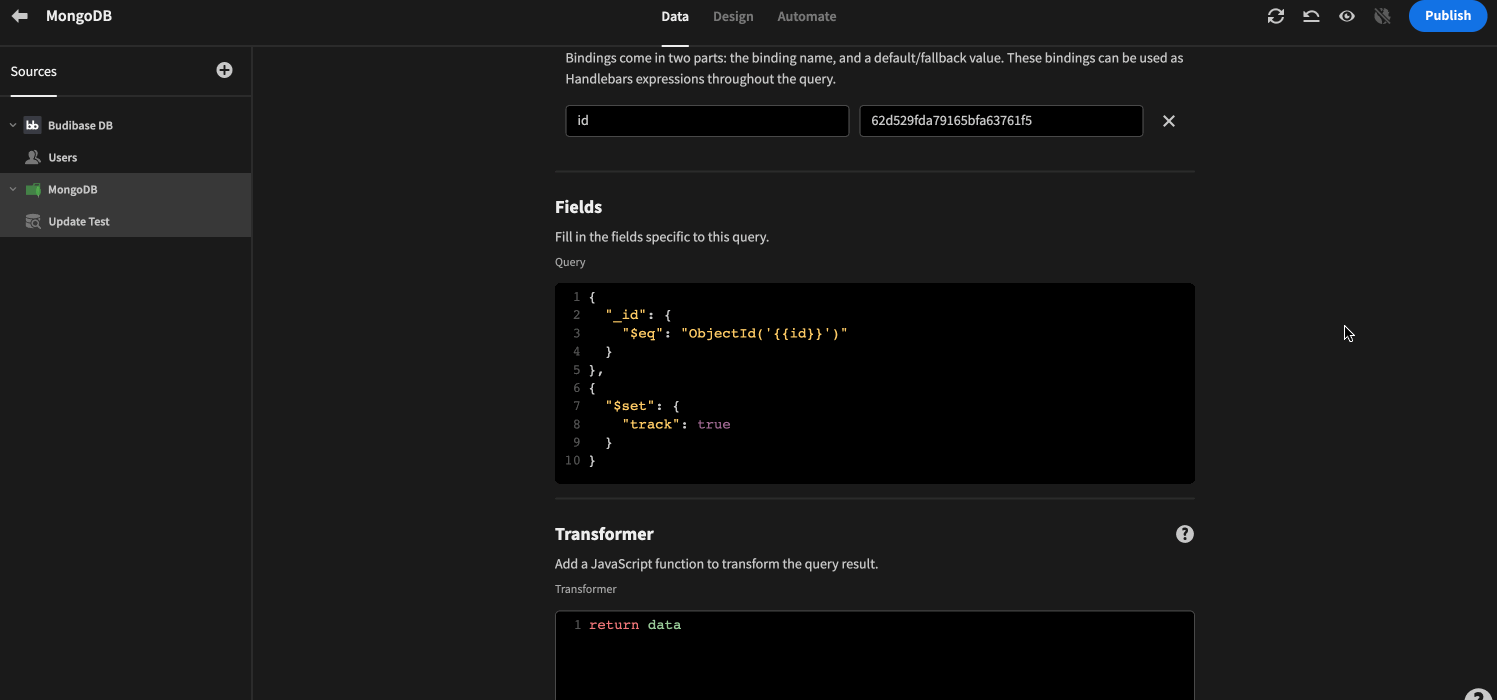Click the id binding name field
The width and height of the screenshot is (1497, 700).
point(707,120)
